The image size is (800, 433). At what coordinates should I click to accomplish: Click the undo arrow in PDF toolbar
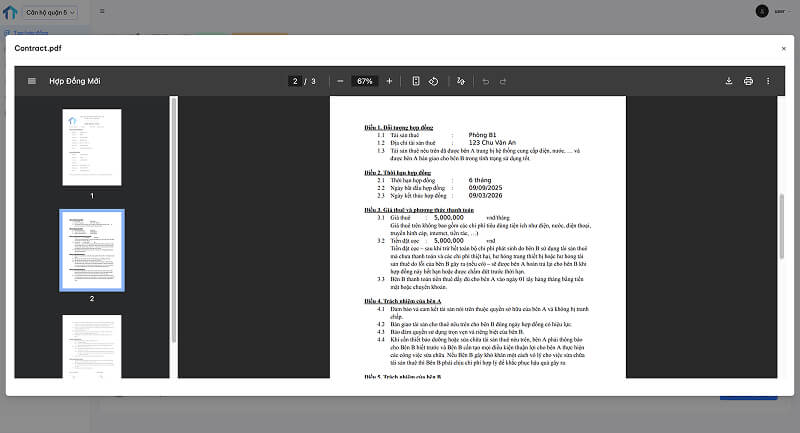point(487,81)
